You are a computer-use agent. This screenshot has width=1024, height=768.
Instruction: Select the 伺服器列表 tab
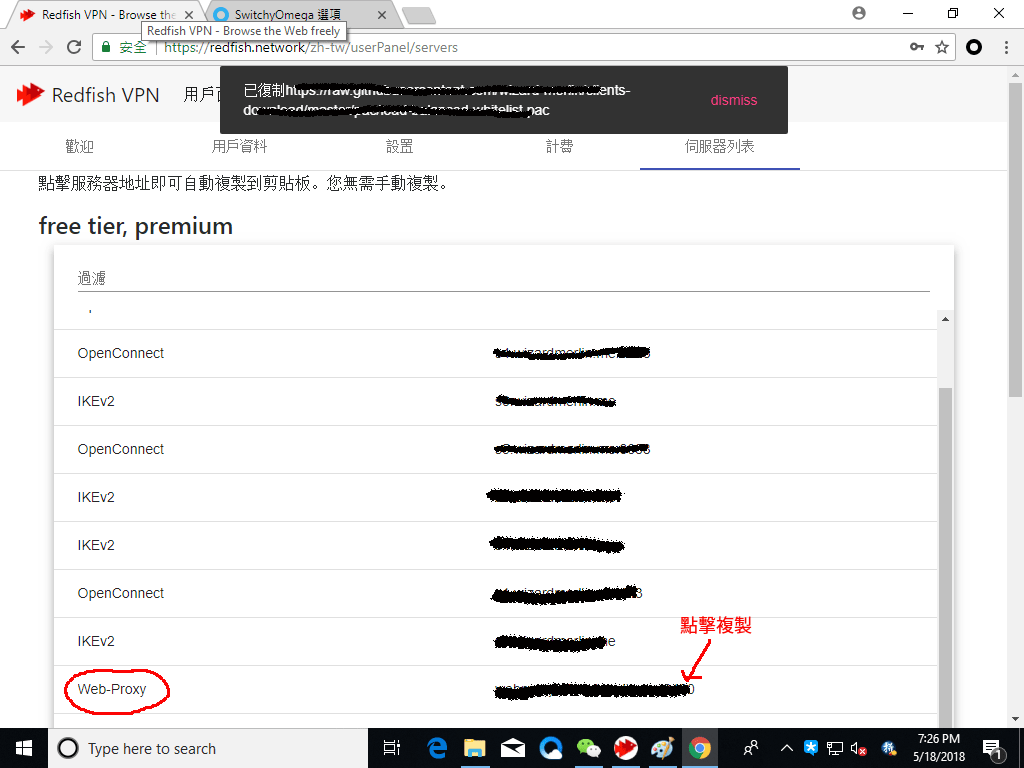click(720, 146)
